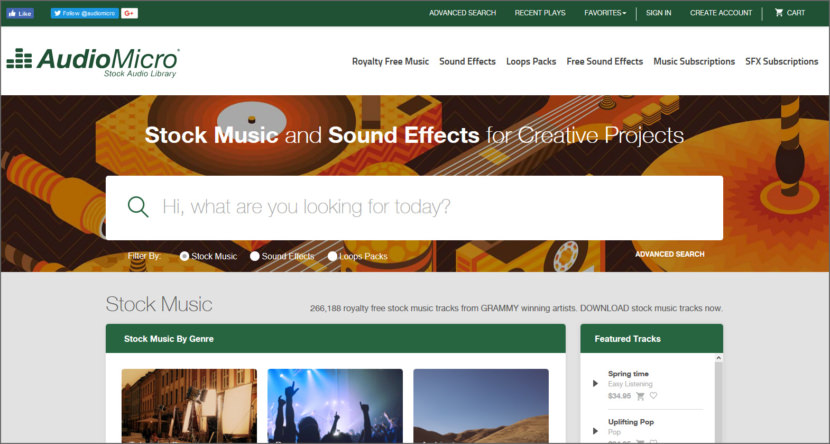Click the Google Plus share icon
This screenshot has height=444, width=830.
click(129, 13)
